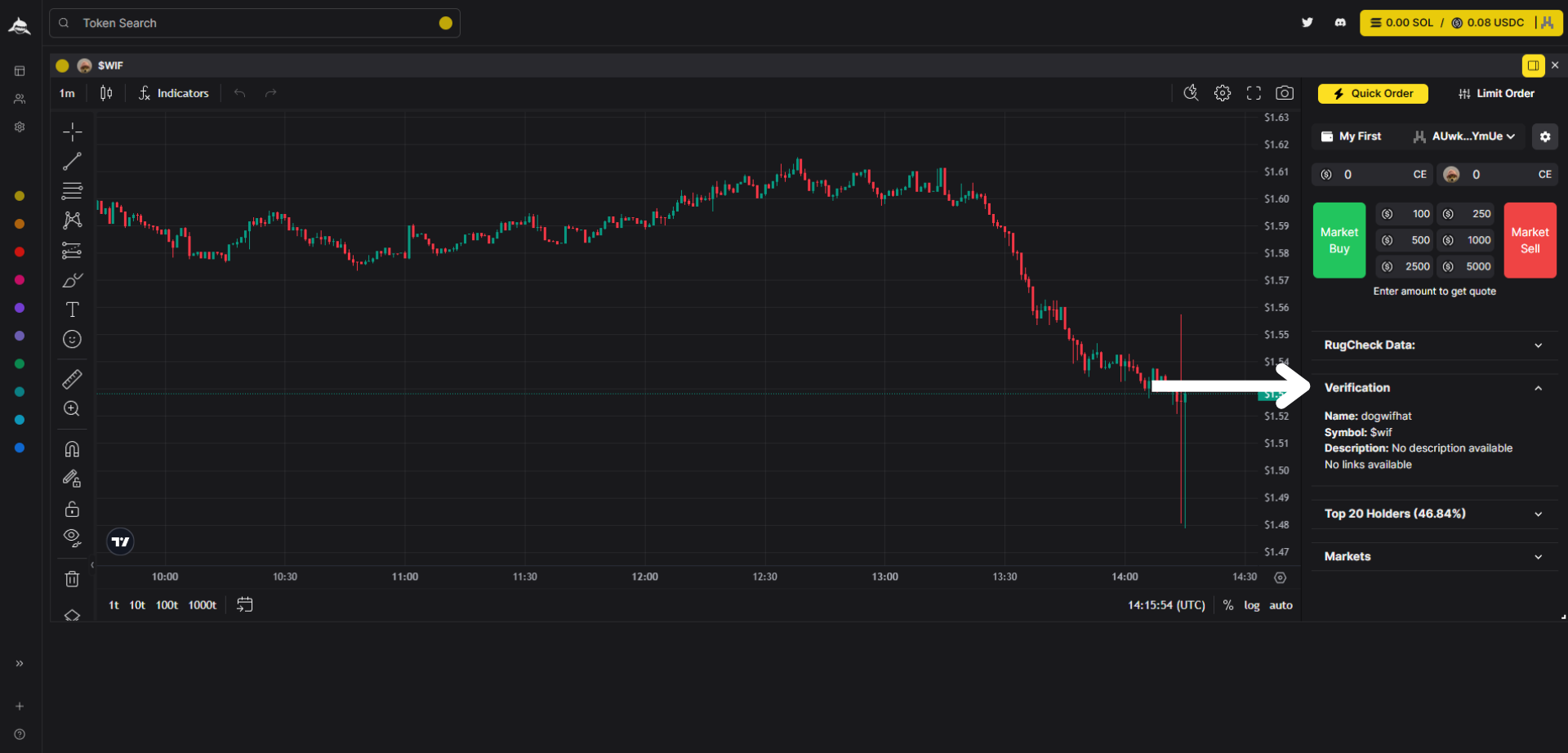
Task: Select the crosshair cursor tool
Action: pyautogui.click(x=72, y=131)
